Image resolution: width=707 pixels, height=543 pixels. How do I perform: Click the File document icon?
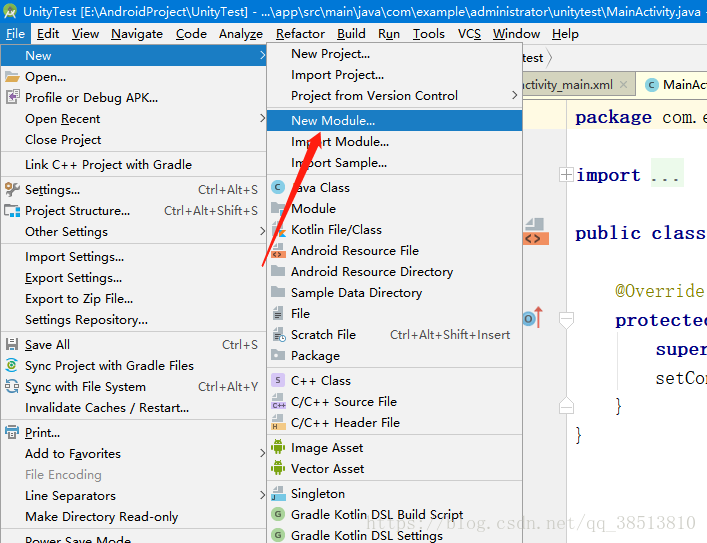coord(278,313)
